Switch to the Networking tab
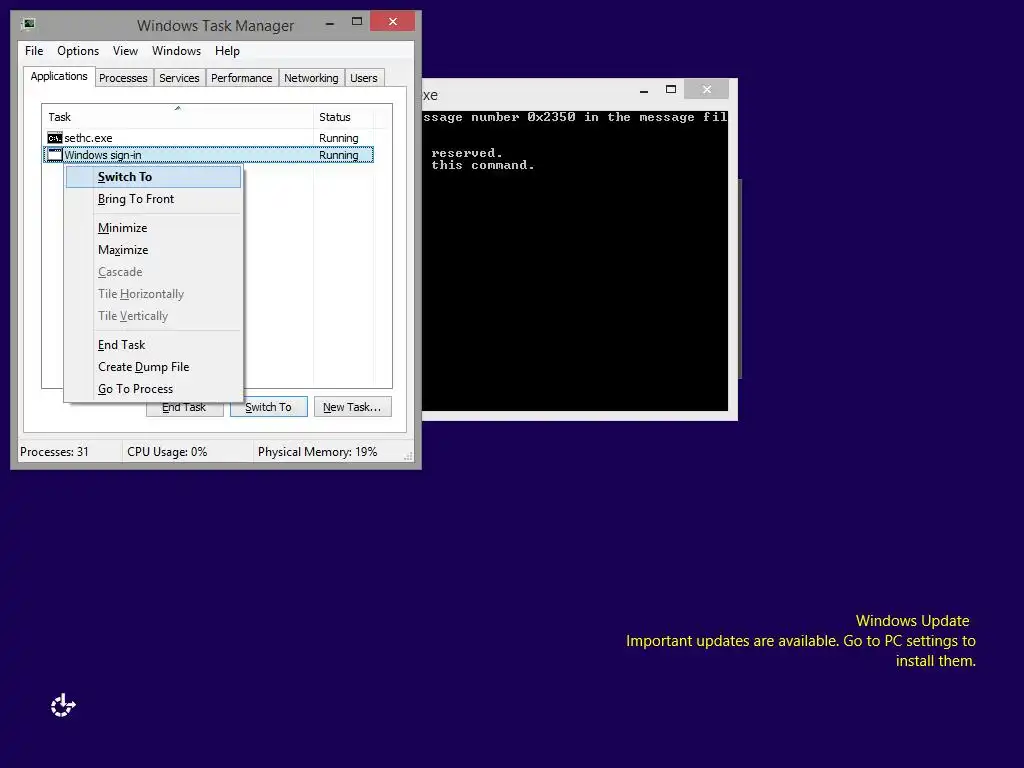 (311, 78)
